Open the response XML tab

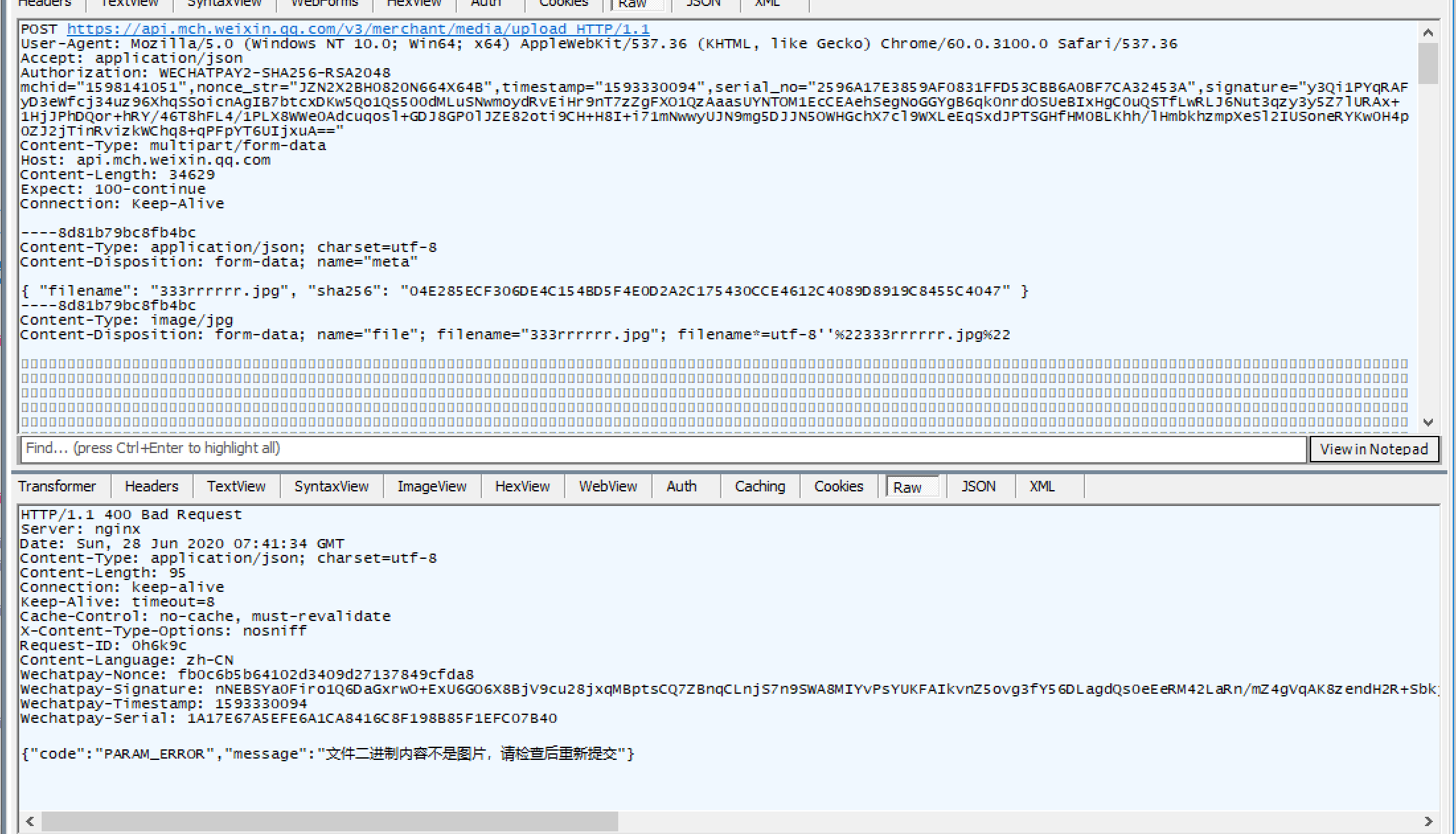tap(1041, 486)
